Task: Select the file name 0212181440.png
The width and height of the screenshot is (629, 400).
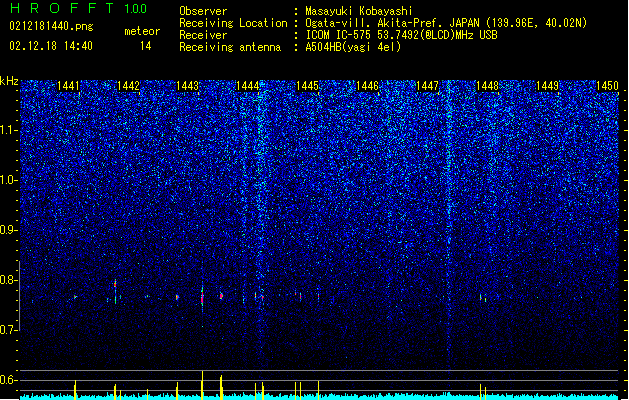Action: coord(51,26)
